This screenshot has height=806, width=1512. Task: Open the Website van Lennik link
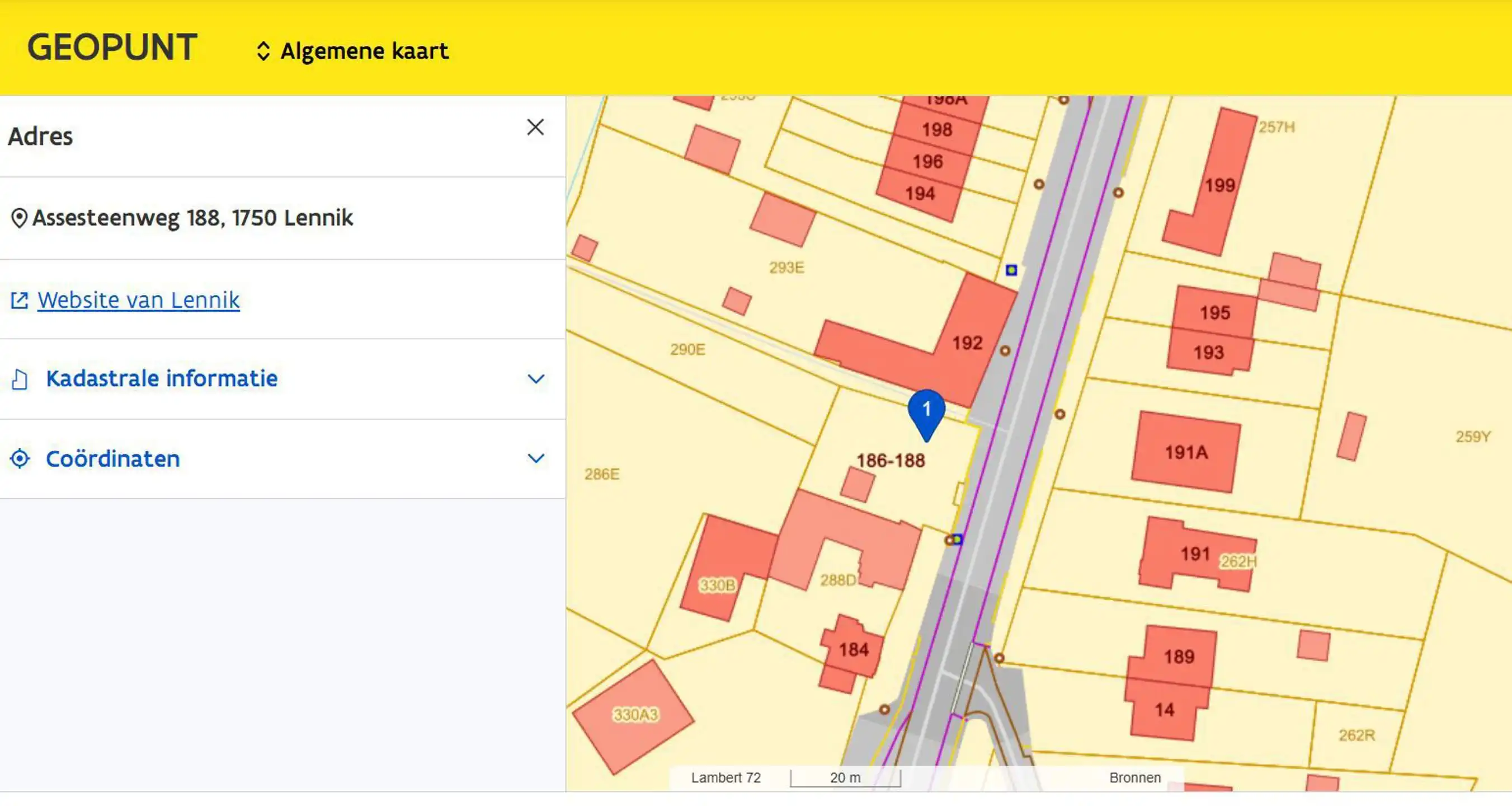point(139,301)
